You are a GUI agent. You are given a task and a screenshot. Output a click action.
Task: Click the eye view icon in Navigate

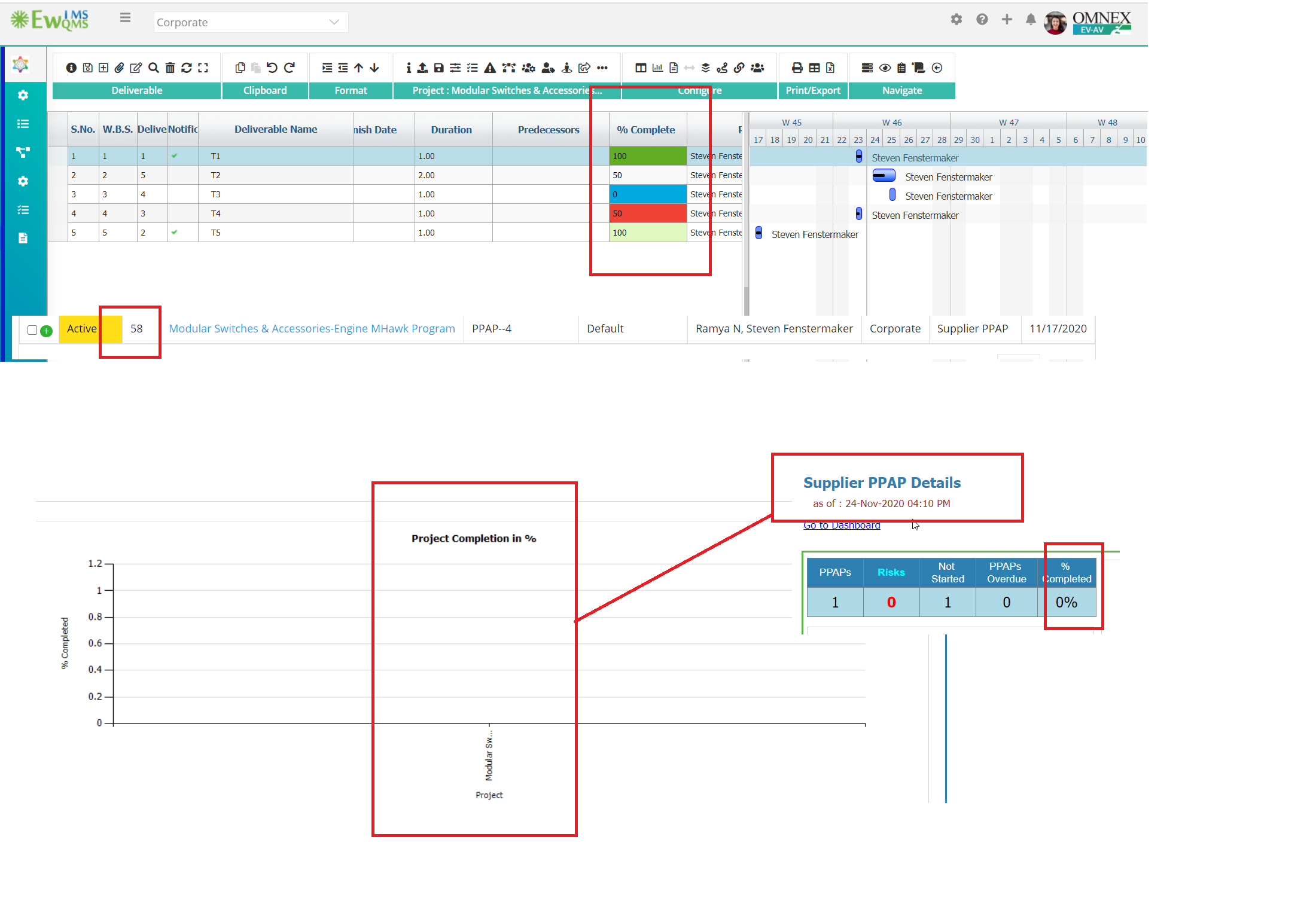coord(885,68)
